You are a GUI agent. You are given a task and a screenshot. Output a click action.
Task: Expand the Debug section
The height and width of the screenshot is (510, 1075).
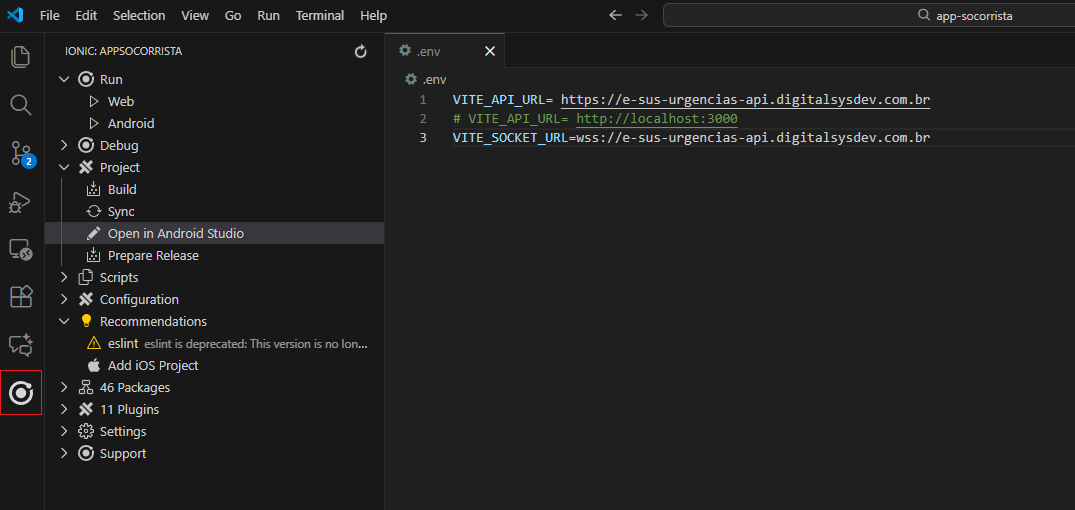click(65, 145)
